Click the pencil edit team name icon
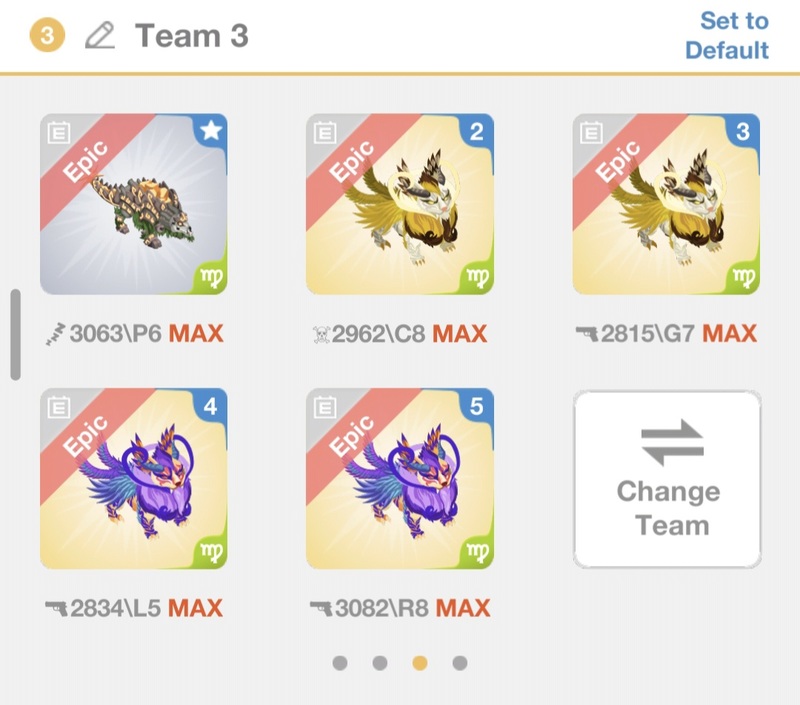The height and width of the screenshot is (705, 800). tap(100, 36)
